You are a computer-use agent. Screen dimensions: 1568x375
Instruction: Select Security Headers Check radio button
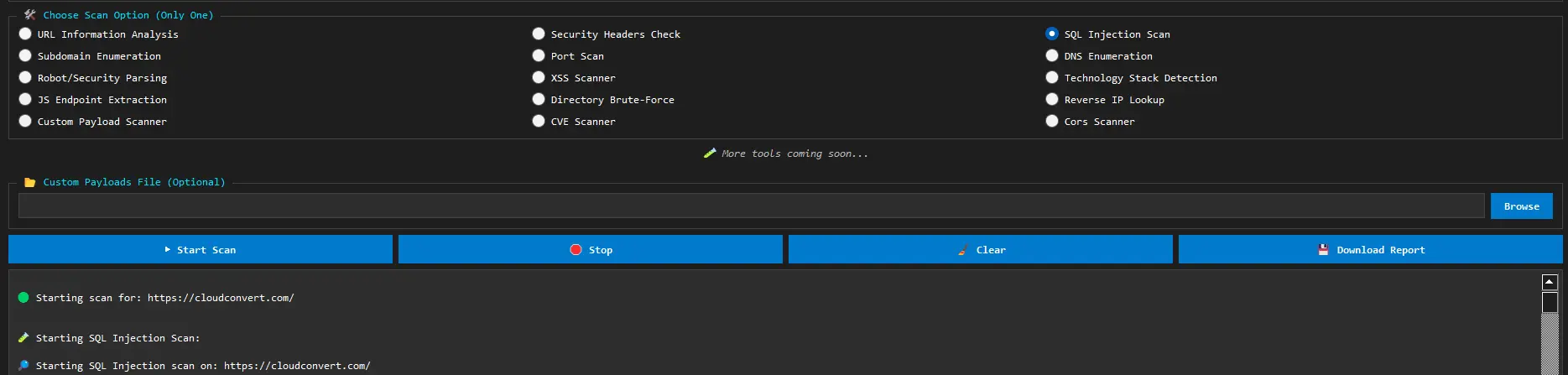pos(539,34)
